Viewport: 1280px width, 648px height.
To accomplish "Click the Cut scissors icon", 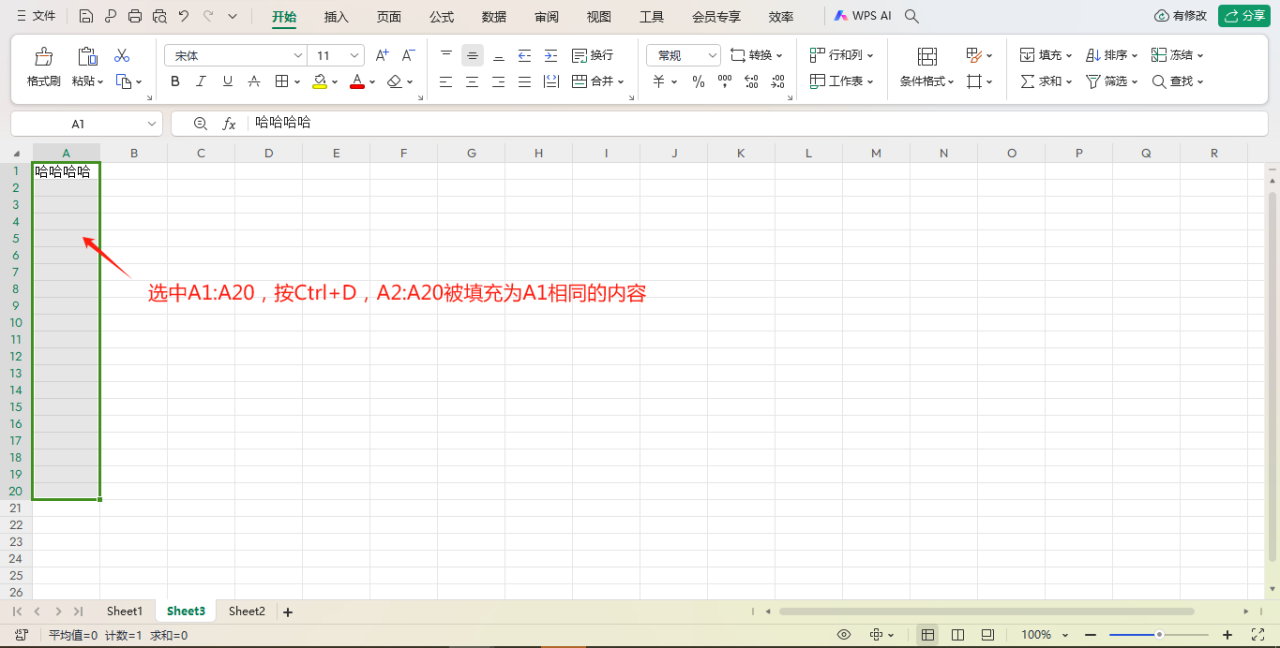I will tap(122, 55).
